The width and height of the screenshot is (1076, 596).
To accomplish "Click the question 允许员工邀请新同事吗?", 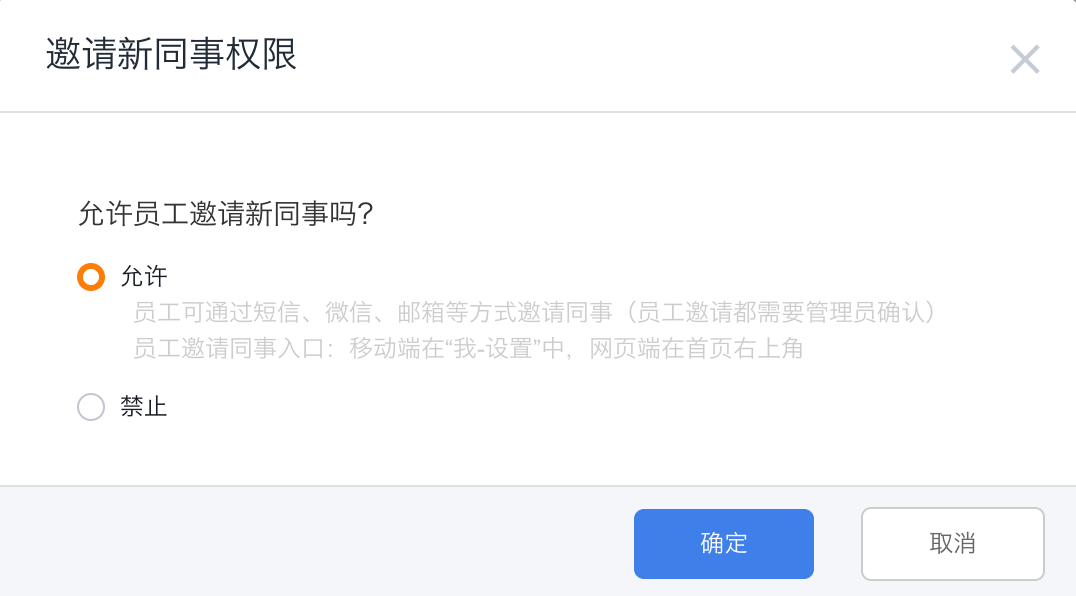I will [225, 214].
